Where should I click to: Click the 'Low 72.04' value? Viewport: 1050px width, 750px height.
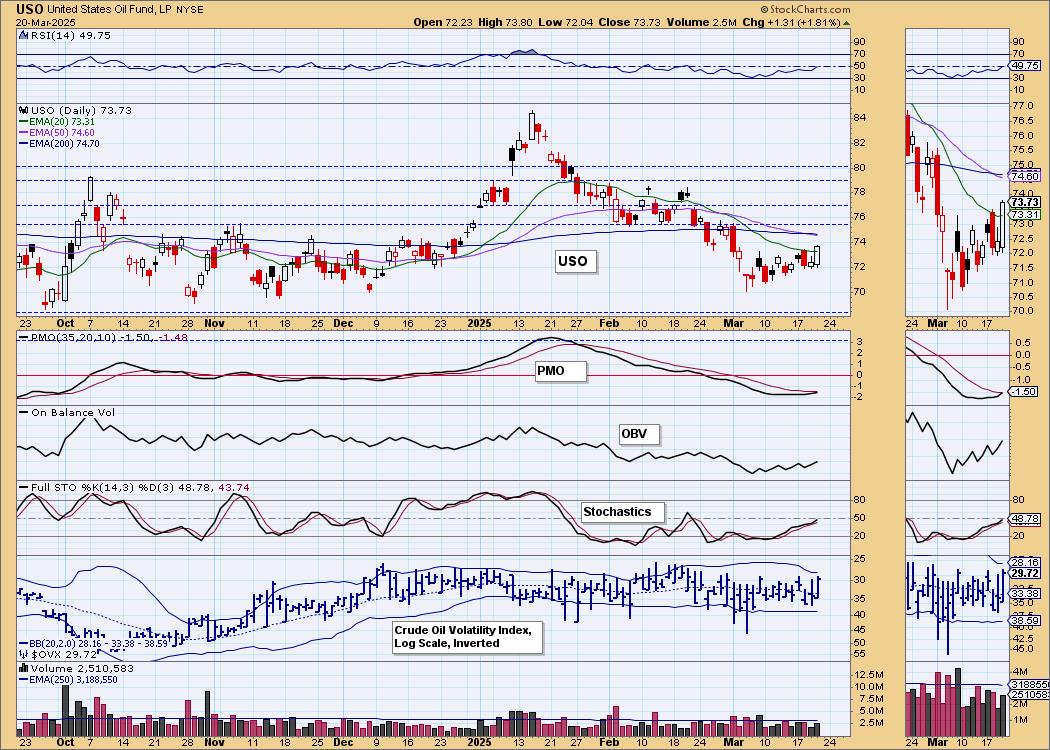tap(567, 22)
